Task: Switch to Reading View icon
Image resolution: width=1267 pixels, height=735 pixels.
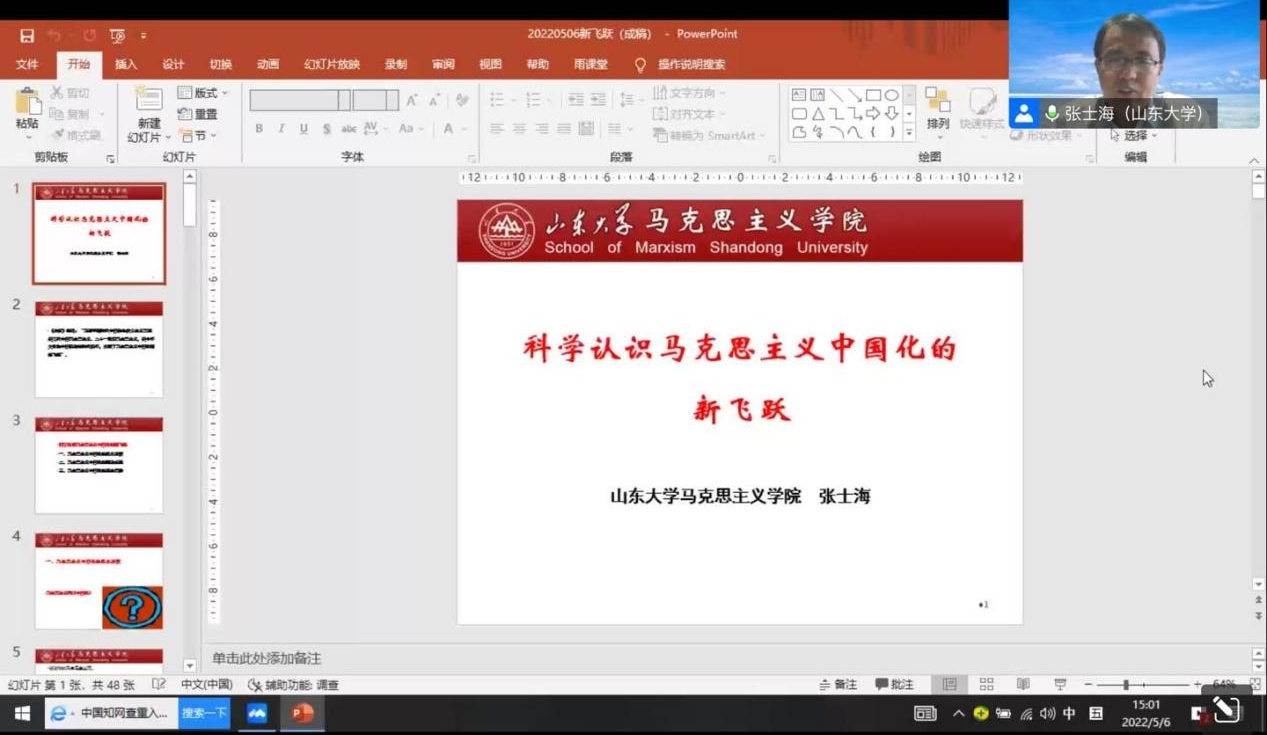Action: (1023, 685)
